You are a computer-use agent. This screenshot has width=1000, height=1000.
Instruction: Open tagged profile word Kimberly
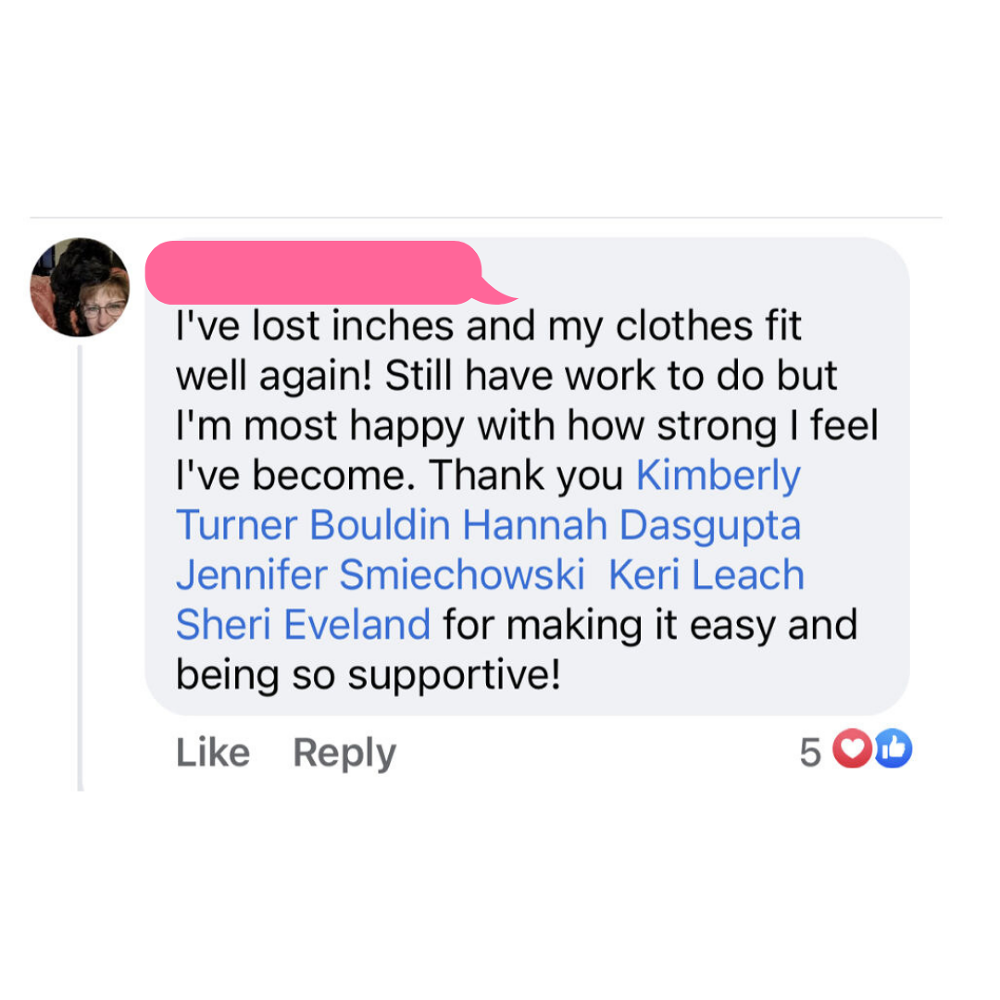718,476
